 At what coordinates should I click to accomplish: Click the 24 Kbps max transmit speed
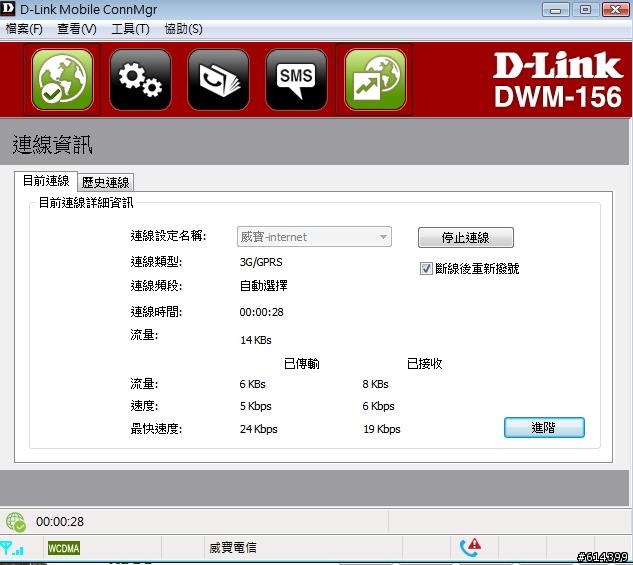258,429
